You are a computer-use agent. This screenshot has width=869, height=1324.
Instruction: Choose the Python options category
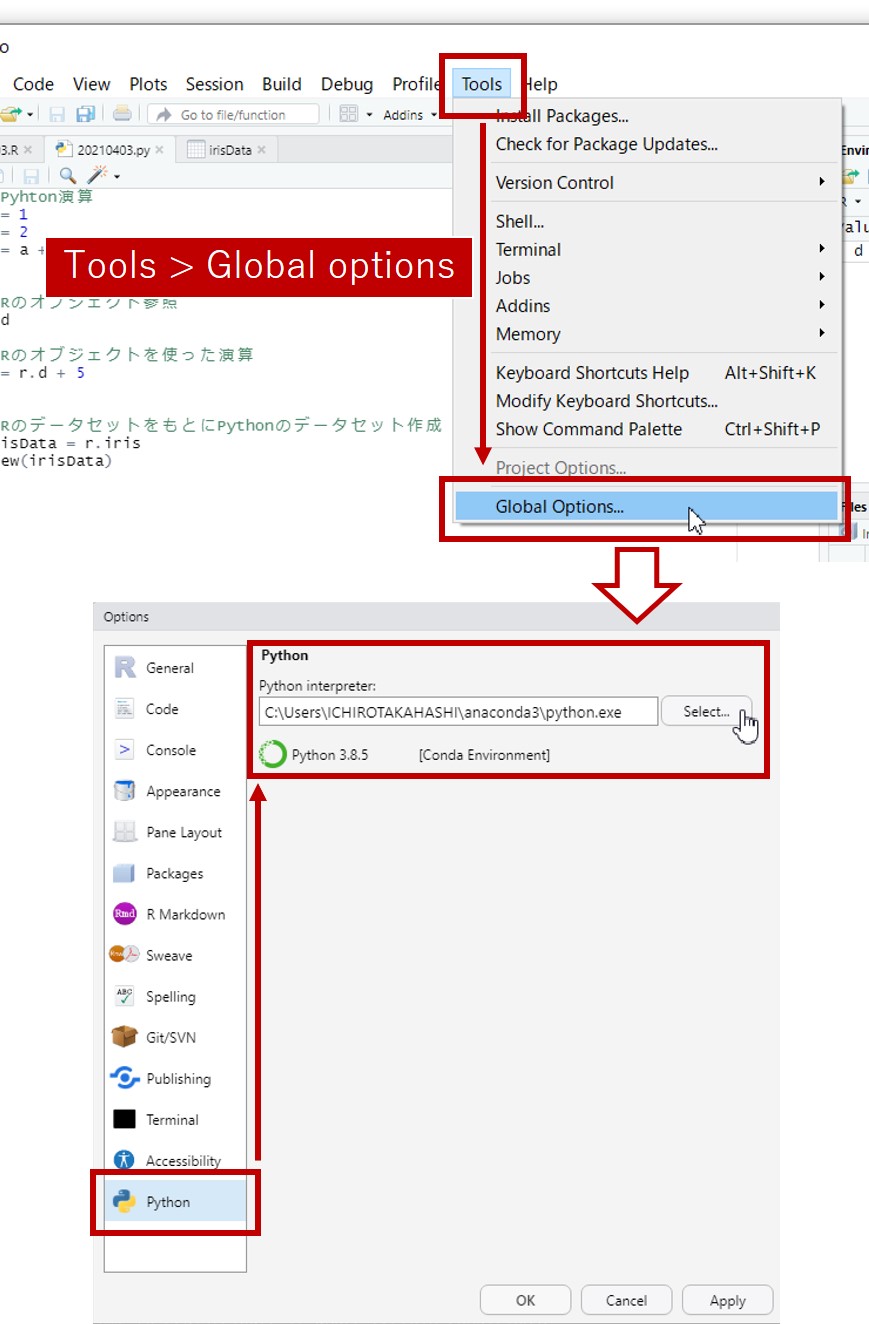click(x=168, y=1202)
